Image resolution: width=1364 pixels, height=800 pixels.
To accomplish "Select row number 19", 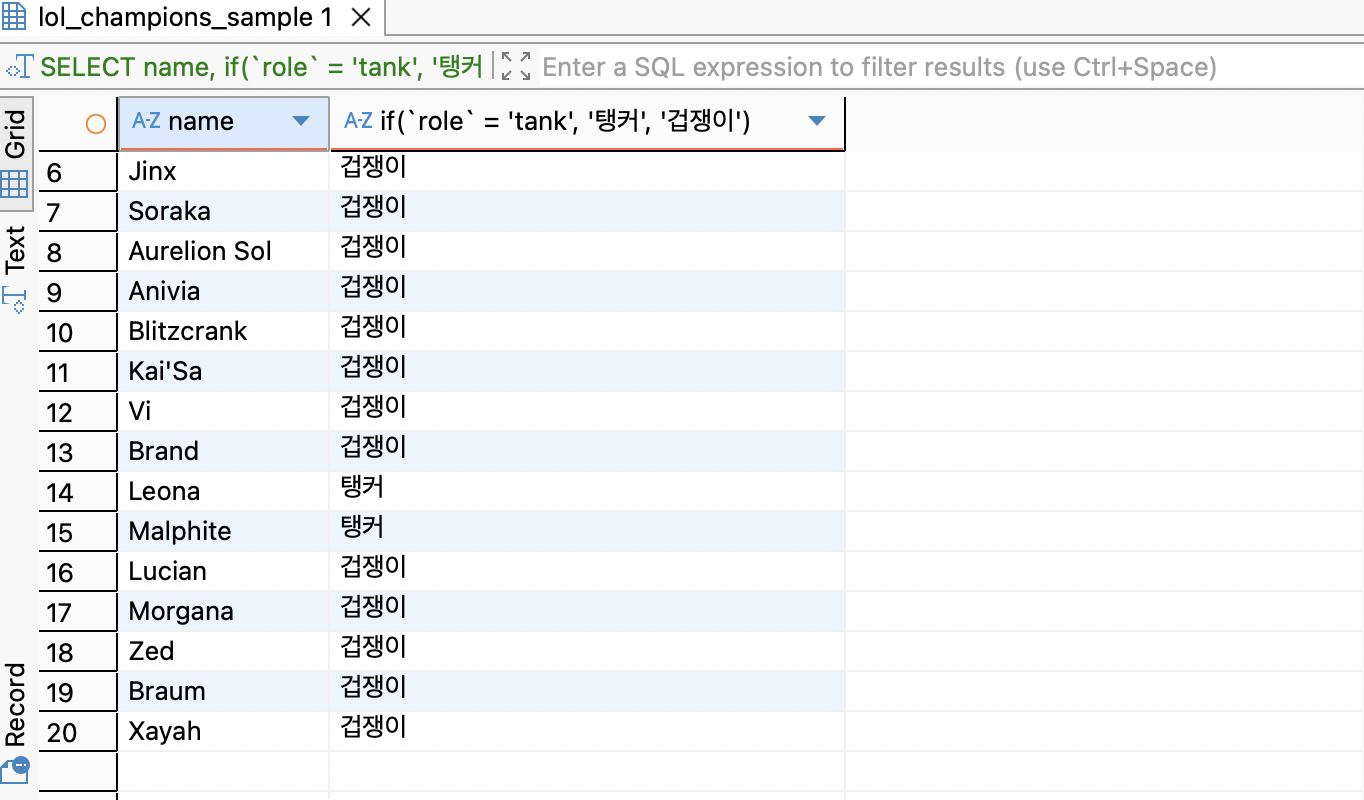I will (x=78, y=692).
